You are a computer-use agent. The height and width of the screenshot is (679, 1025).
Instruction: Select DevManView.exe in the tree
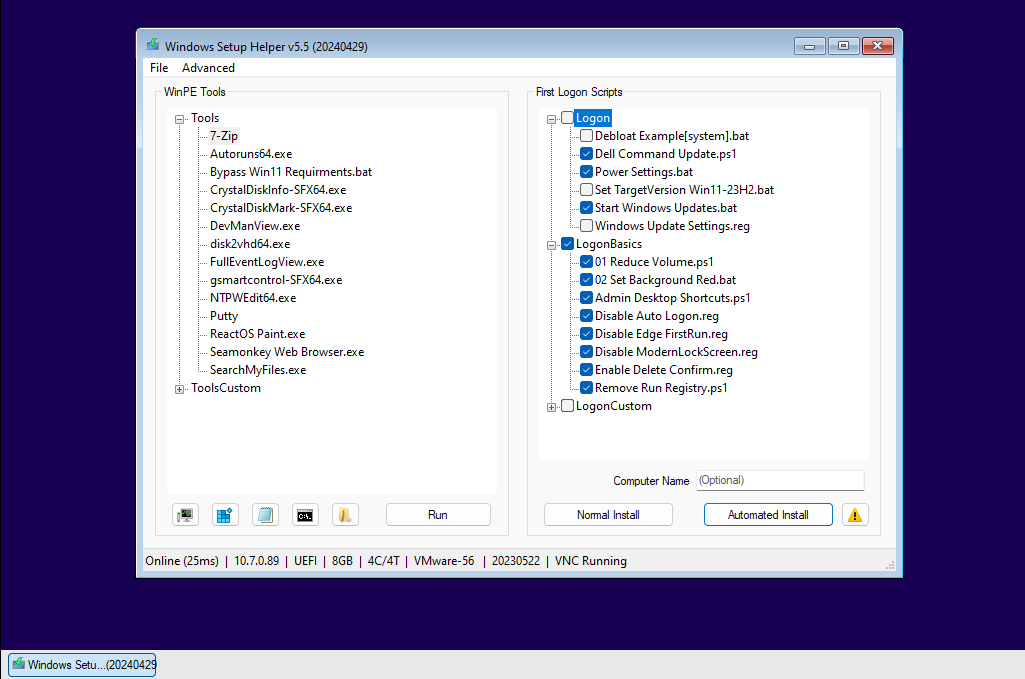coord(255,226)
